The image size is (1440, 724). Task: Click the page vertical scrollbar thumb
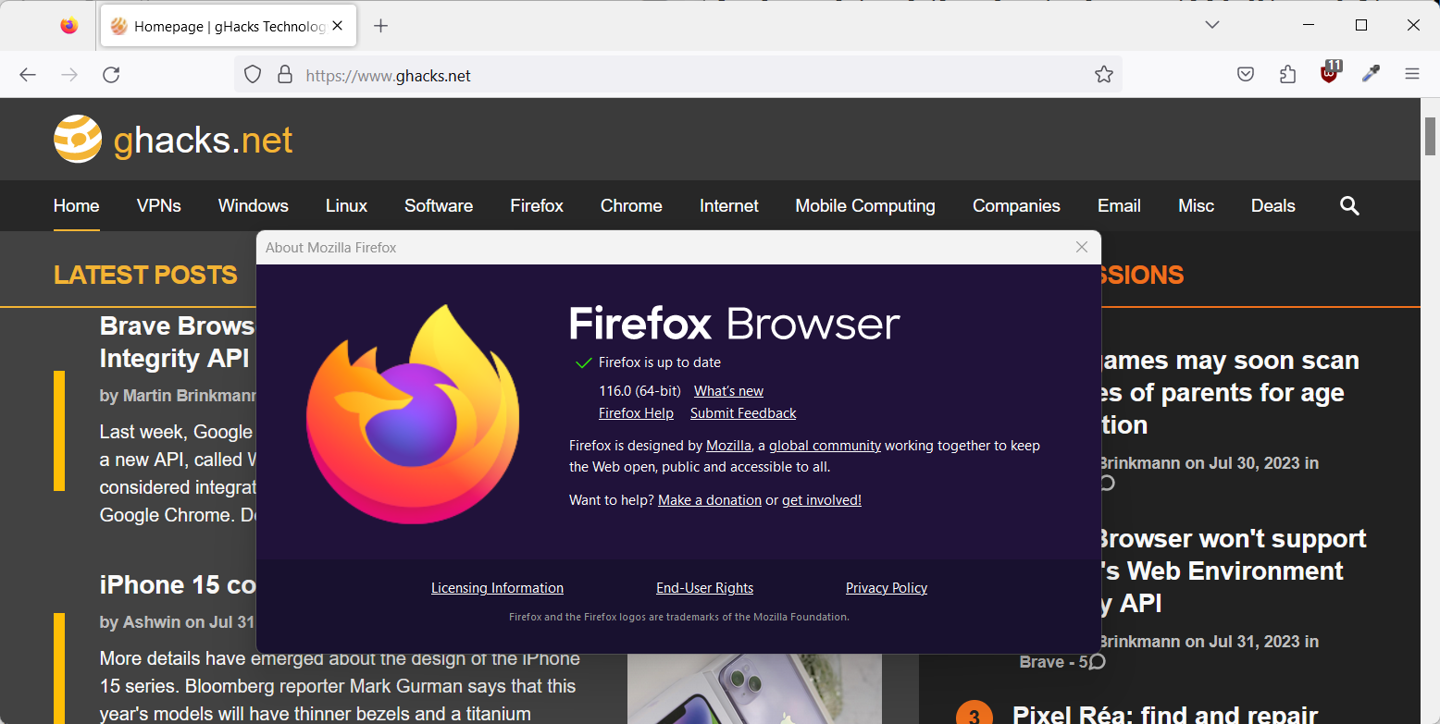point(1430,136)
